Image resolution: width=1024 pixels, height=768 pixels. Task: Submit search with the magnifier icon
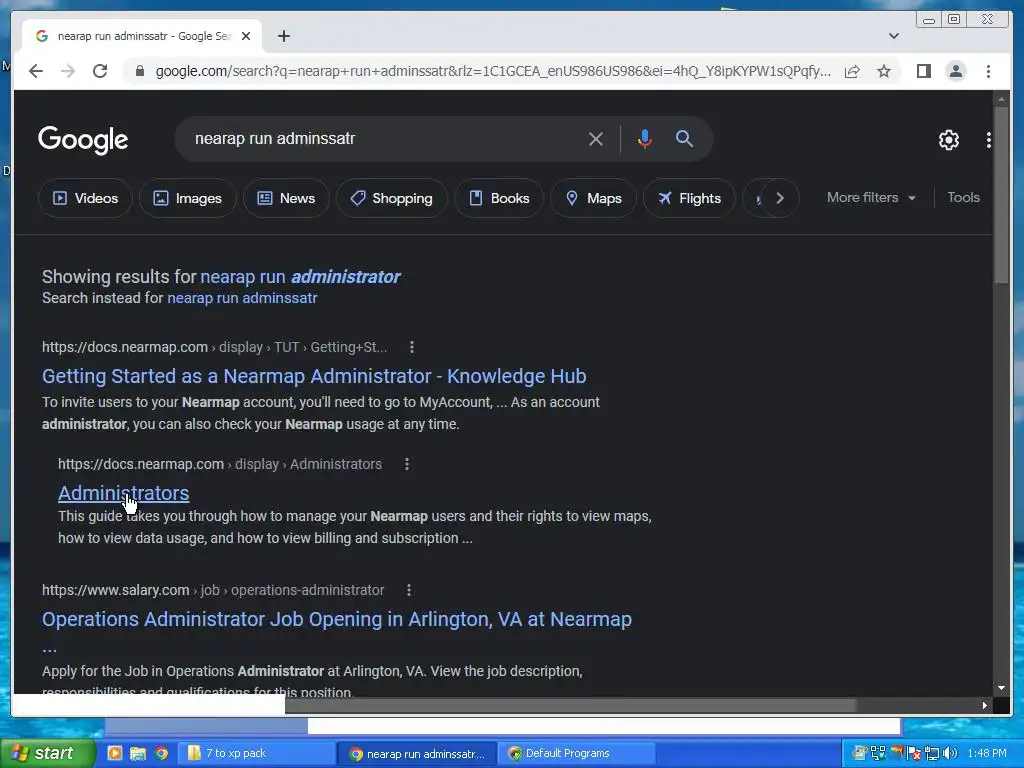pos(684,138)
